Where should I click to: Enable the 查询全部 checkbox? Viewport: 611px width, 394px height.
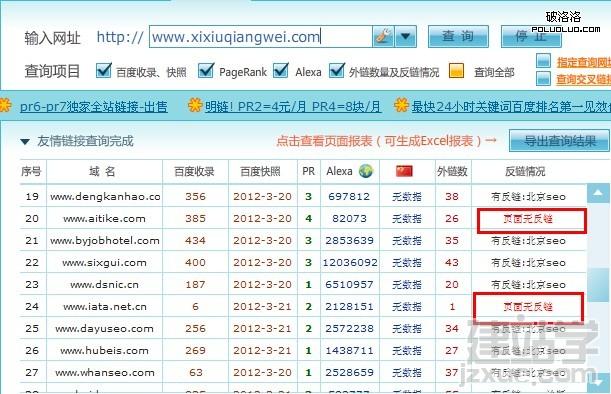456,71
